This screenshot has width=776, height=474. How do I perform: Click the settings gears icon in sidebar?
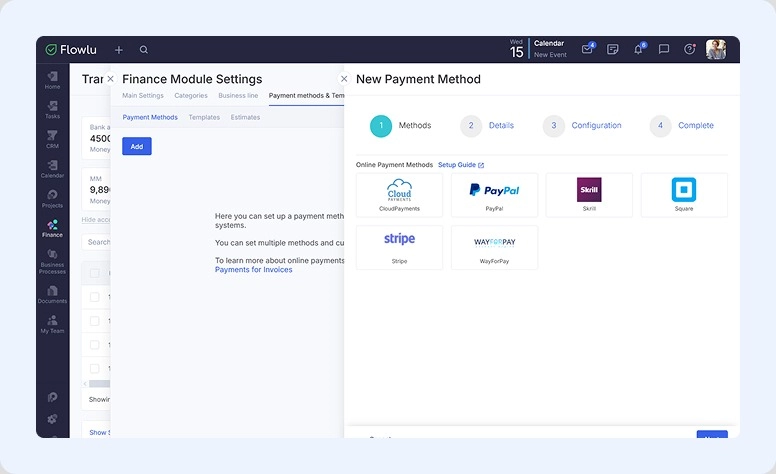point(52,419)
